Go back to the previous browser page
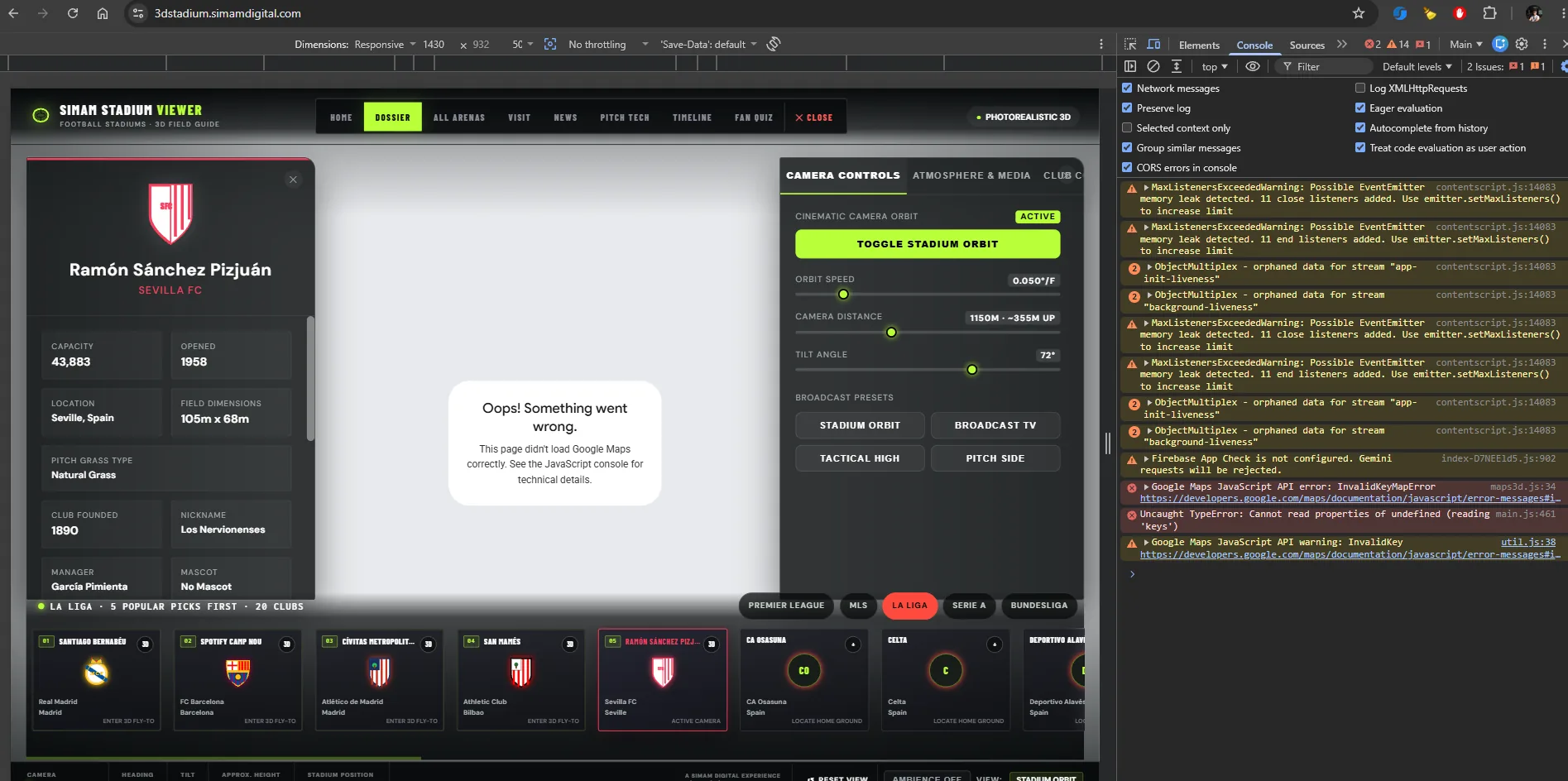Screen dimensions: 1568x781 click(13, 13)
